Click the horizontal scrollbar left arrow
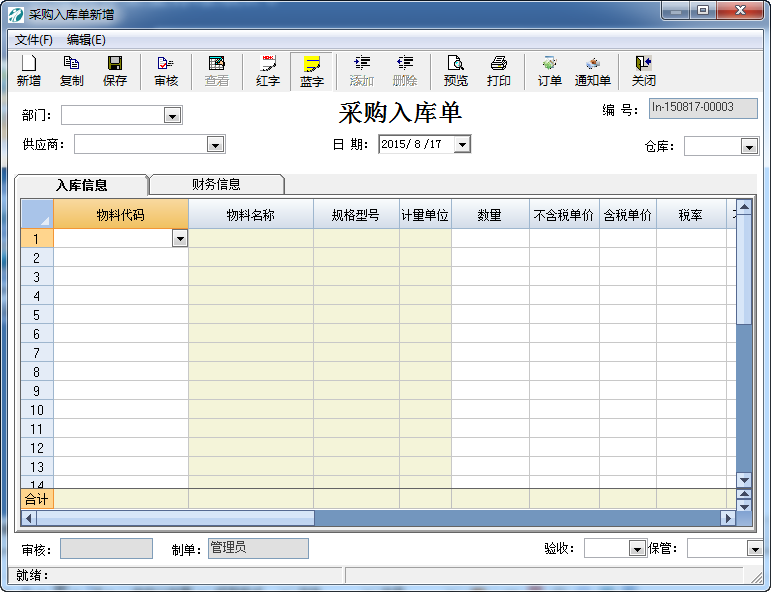The image size is (771, 592). point(29,518)
